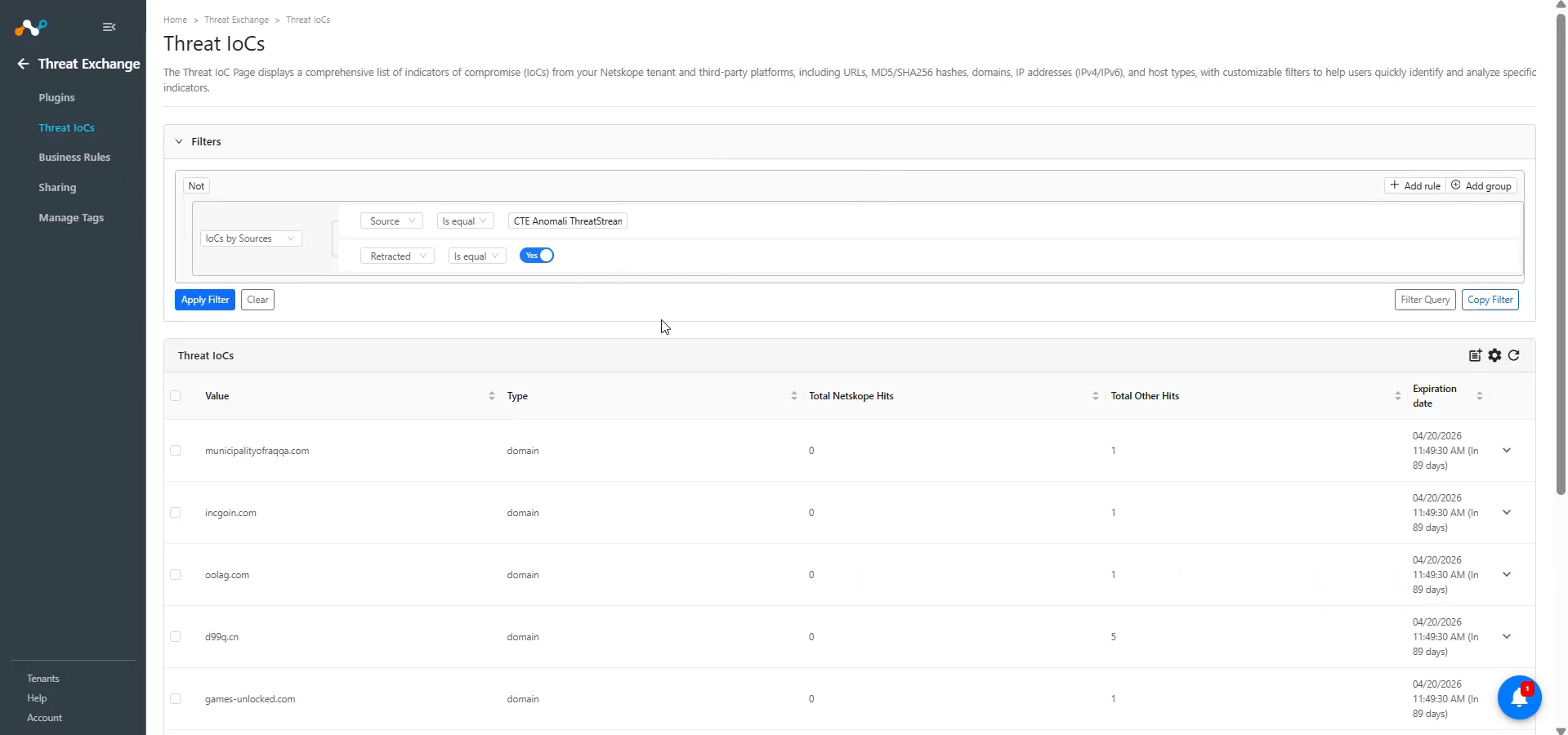Click the municipalityofraqqa.com value
Screen dimensions: 1568x735
point(257,451)
